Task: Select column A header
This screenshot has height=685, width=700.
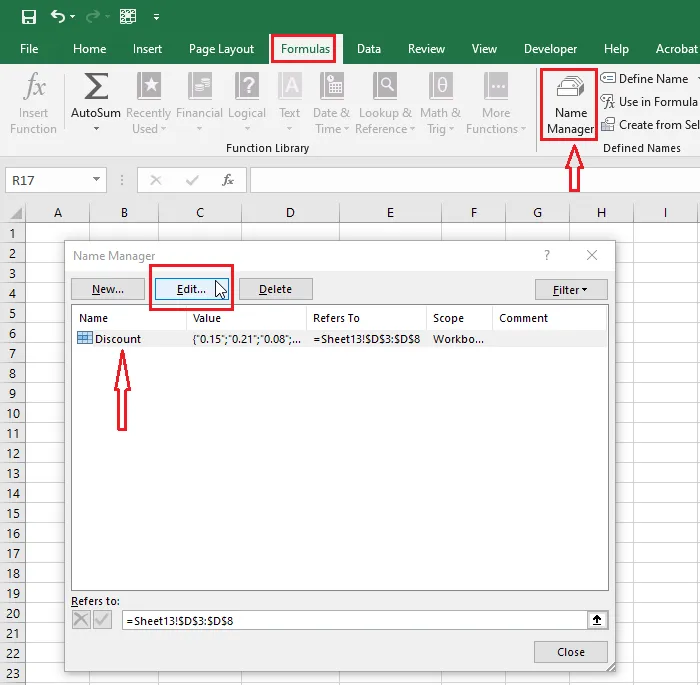Action: tap(58, 213)
